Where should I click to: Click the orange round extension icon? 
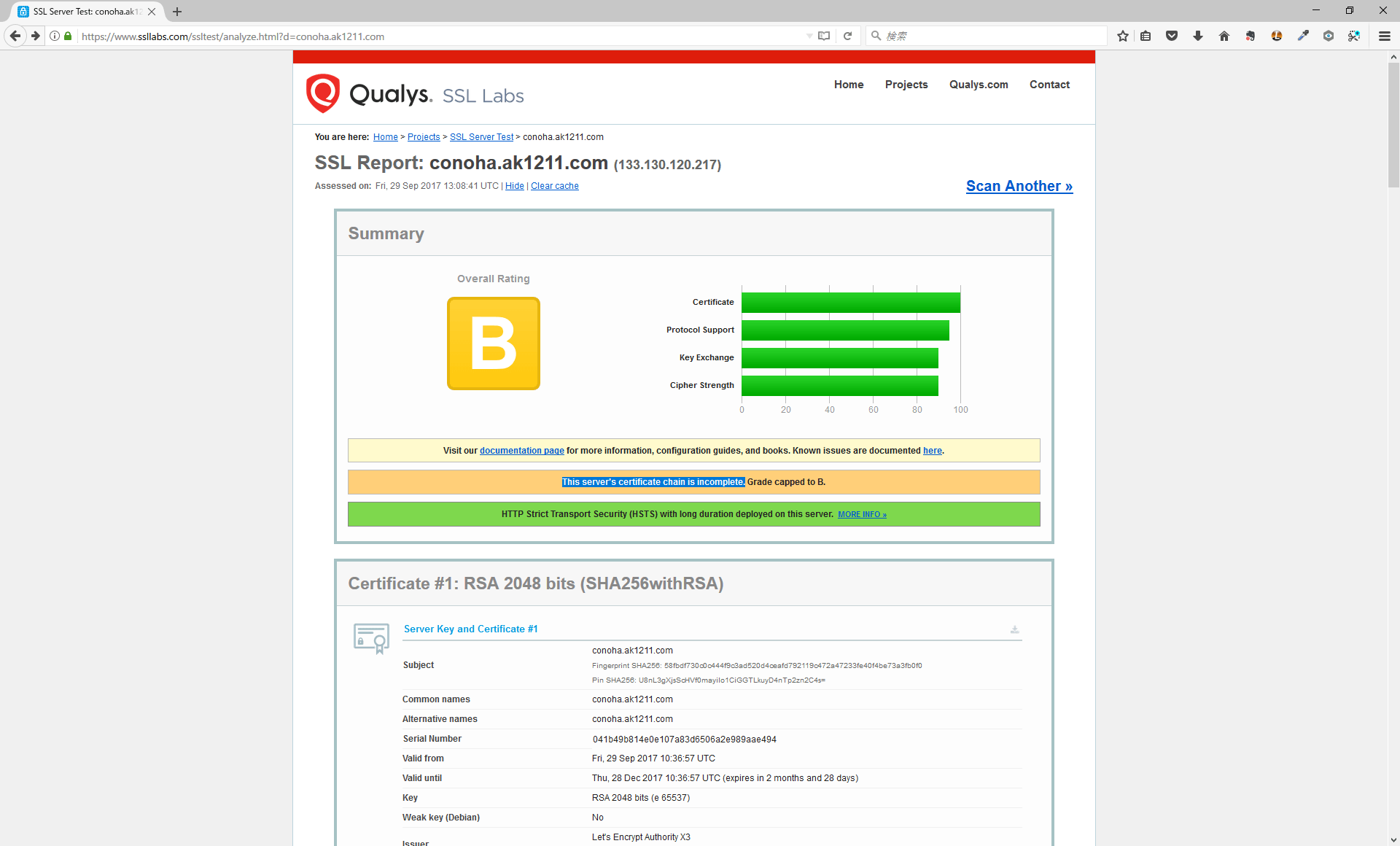tap(1277, 36)
